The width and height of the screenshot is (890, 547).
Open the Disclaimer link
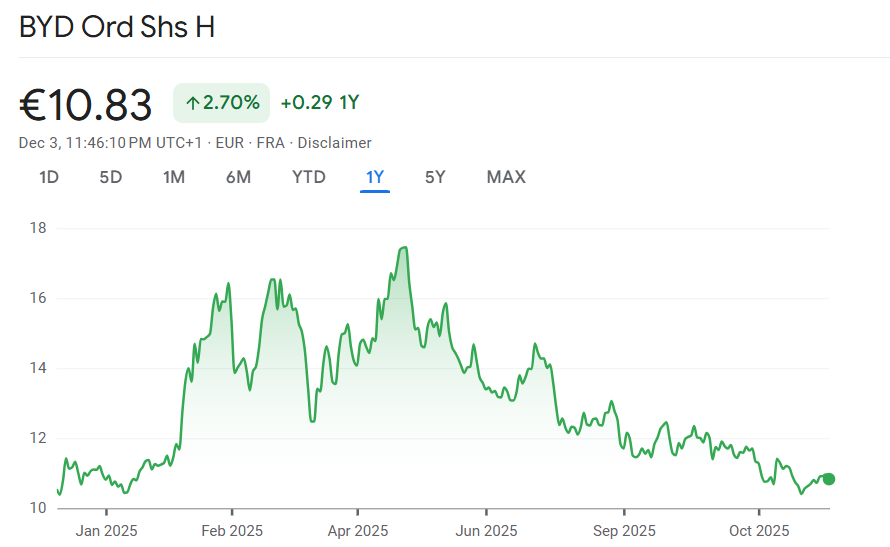point(334,143)
